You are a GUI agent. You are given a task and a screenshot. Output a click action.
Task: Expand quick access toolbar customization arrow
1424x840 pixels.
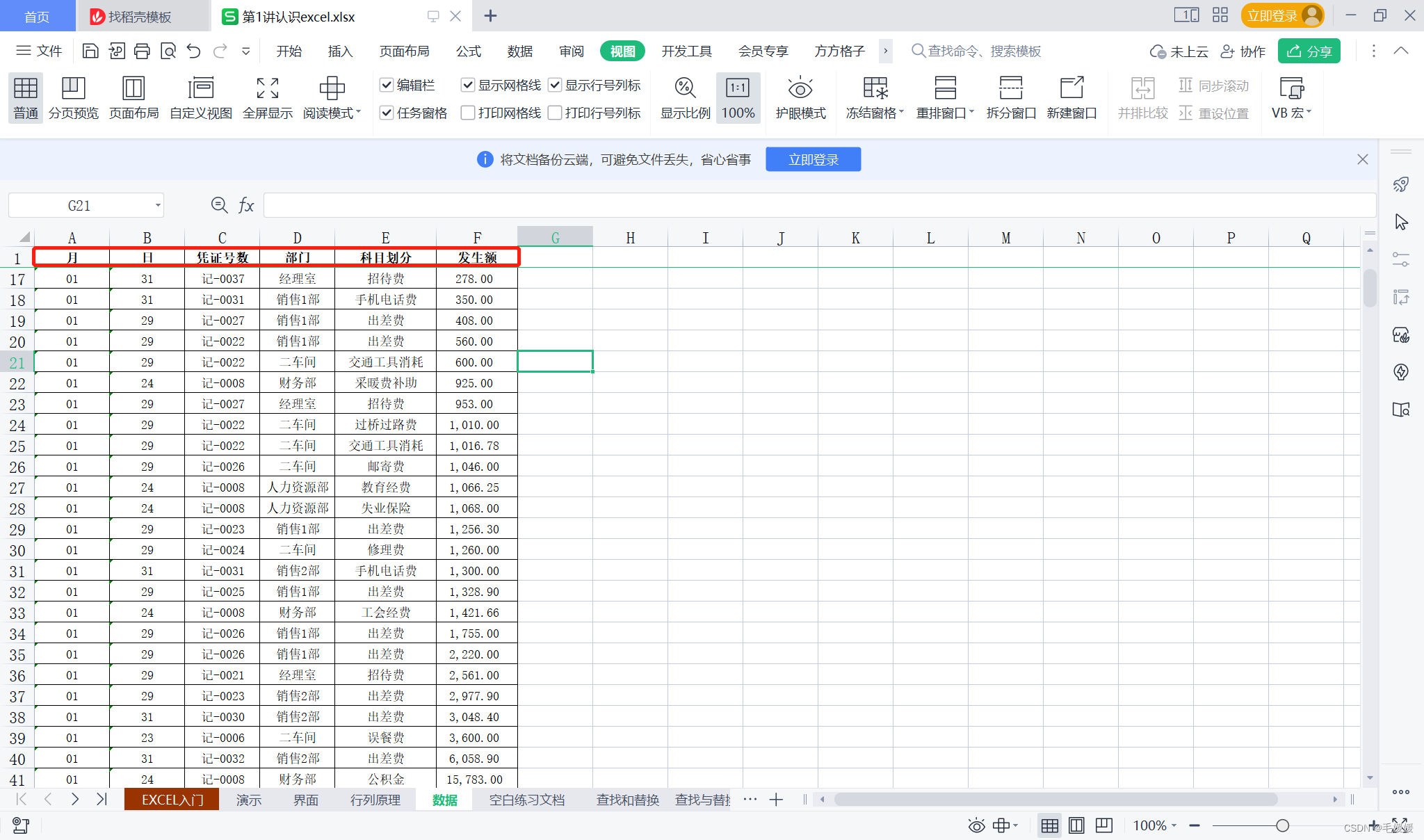(x=245, y=51)
